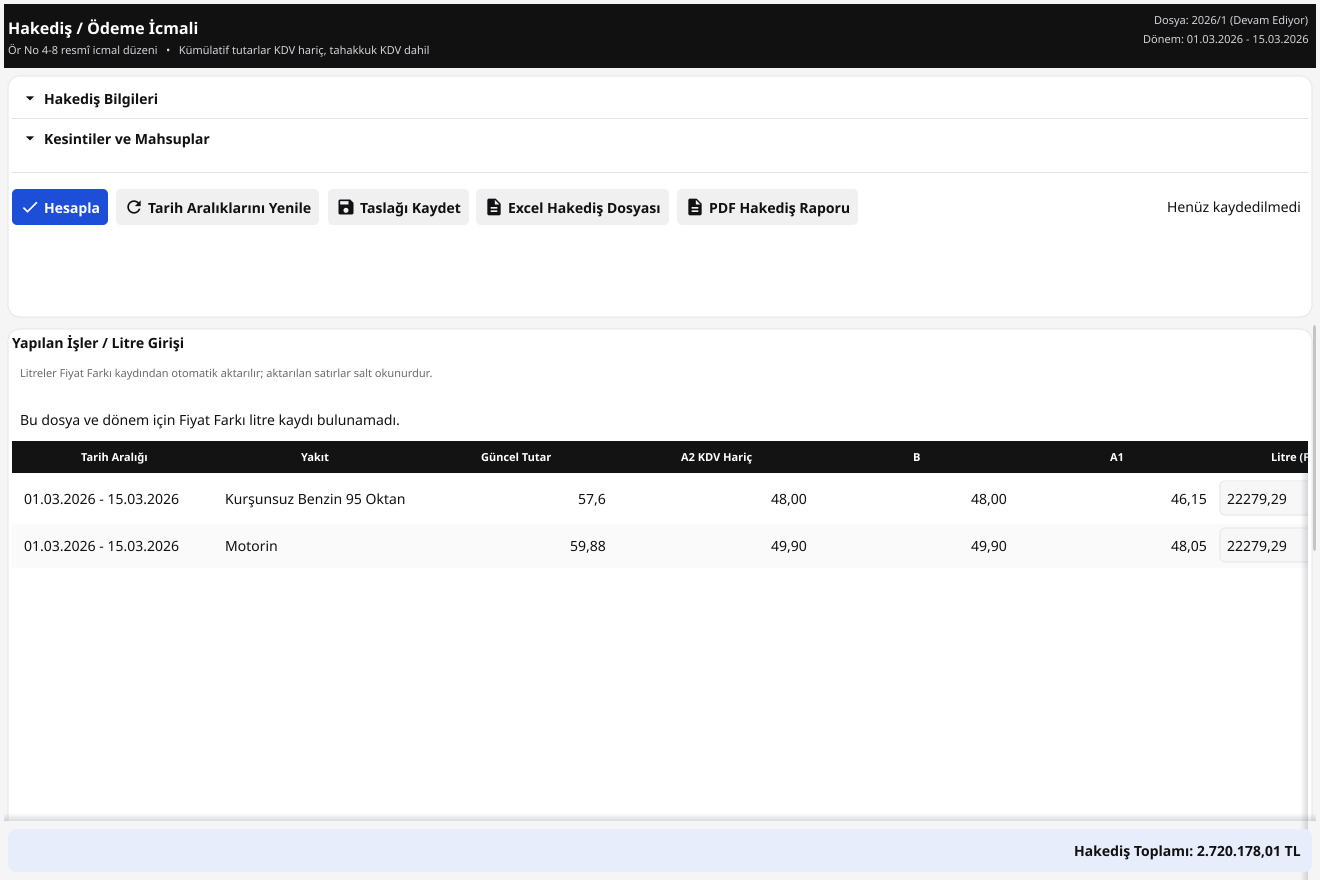Click the date range in the Kurşunsuz Benzin row

(x=101, y=498)
